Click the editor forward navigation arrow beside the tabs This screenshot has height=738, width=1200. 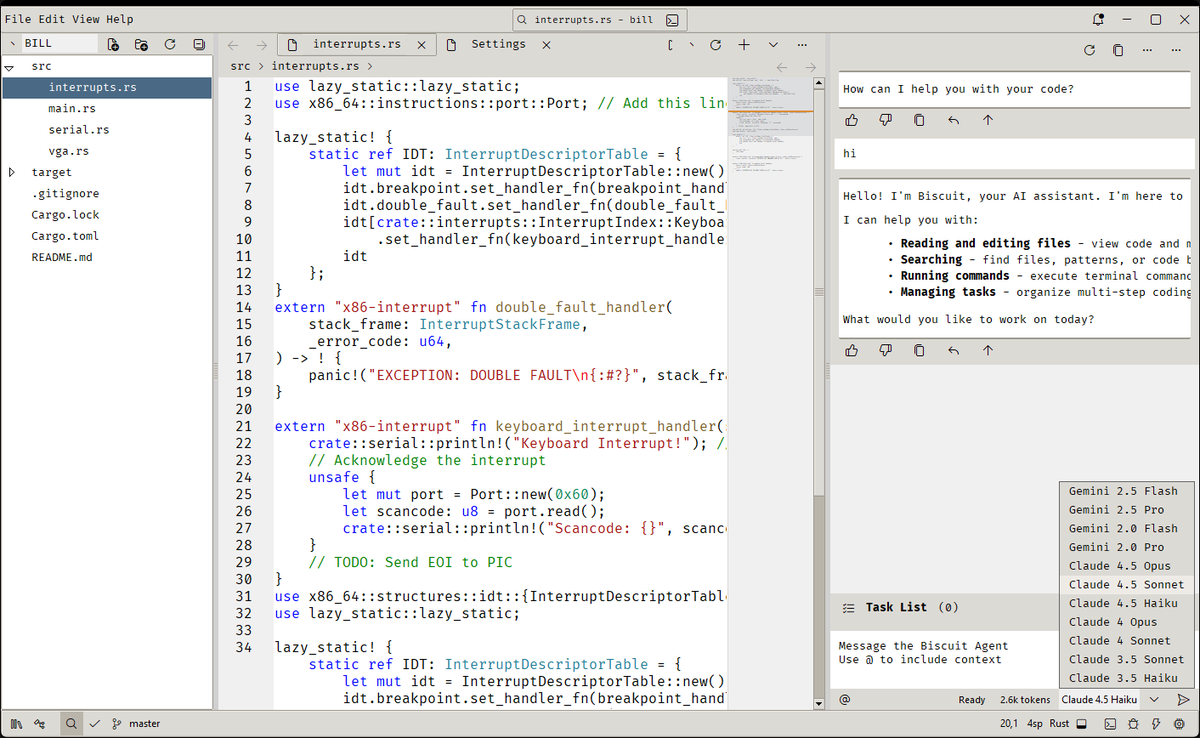point(261,45)
